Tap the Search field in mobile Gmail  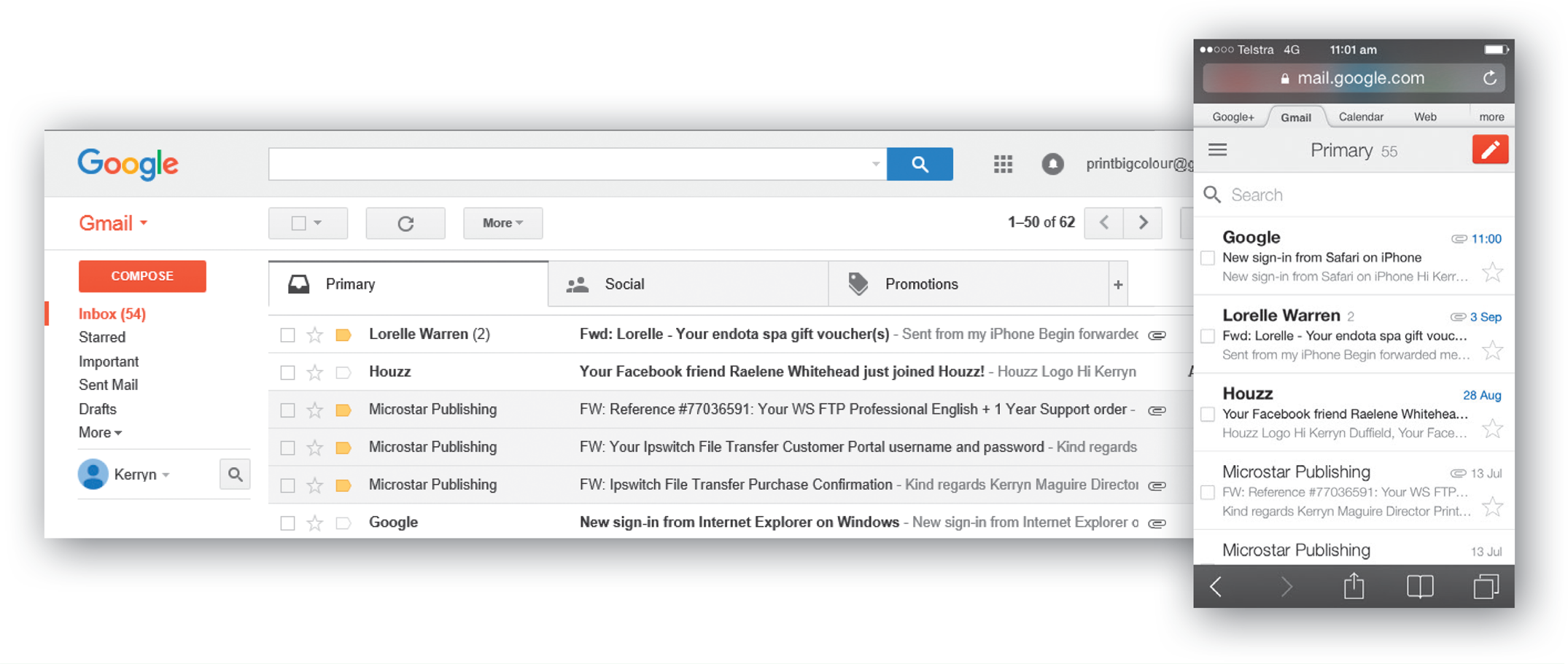pos(1354,195)
